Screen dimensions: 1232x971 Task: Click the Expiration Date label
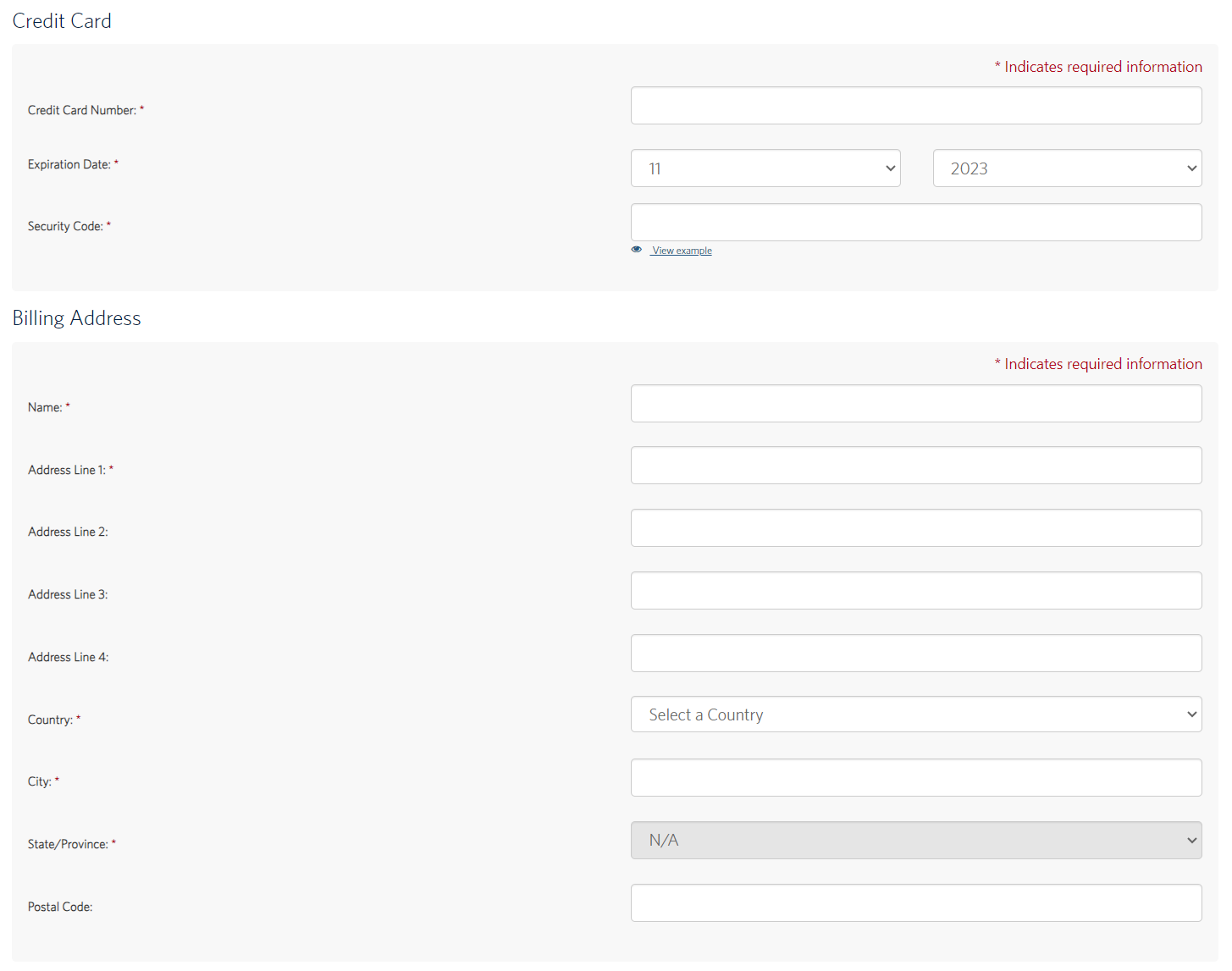pos(69,165)
